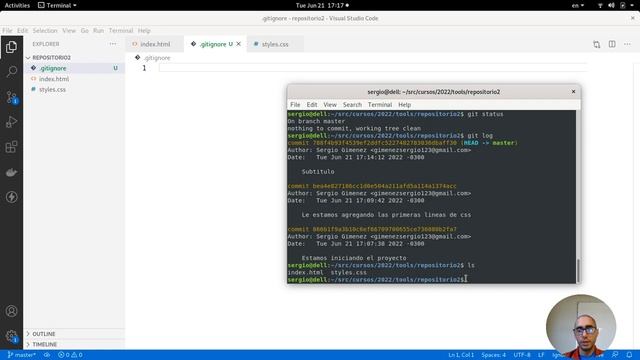Click Spaces: 4 indentation setting
This screenshot has width=640, height=360.
click(493, 355)
